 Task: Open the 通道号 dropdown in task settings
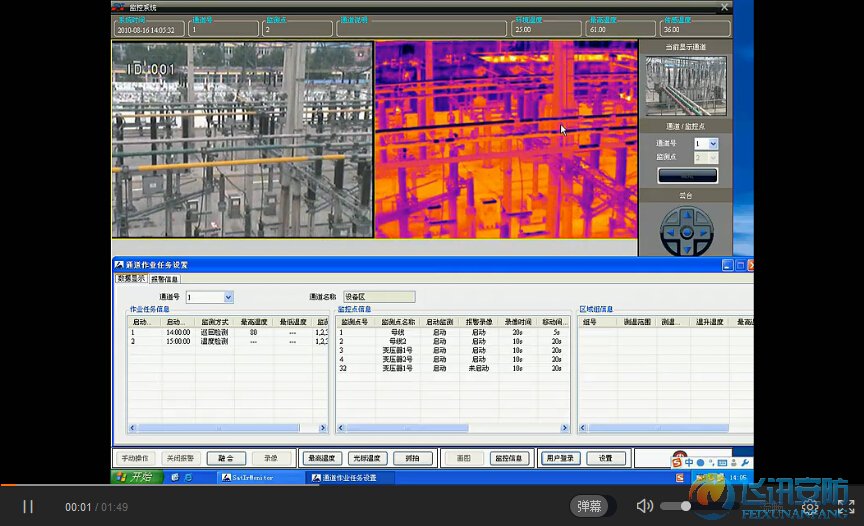click(x=229, y=297)
